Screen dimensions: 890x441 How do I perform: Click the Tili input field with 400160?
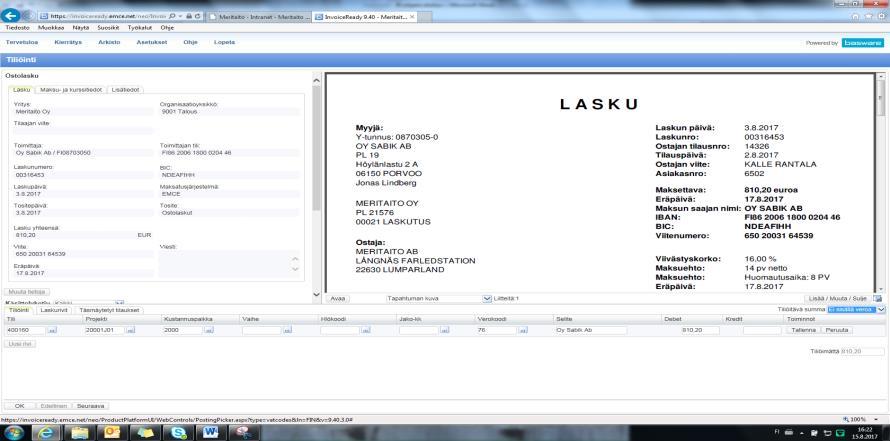pos(26,330)
